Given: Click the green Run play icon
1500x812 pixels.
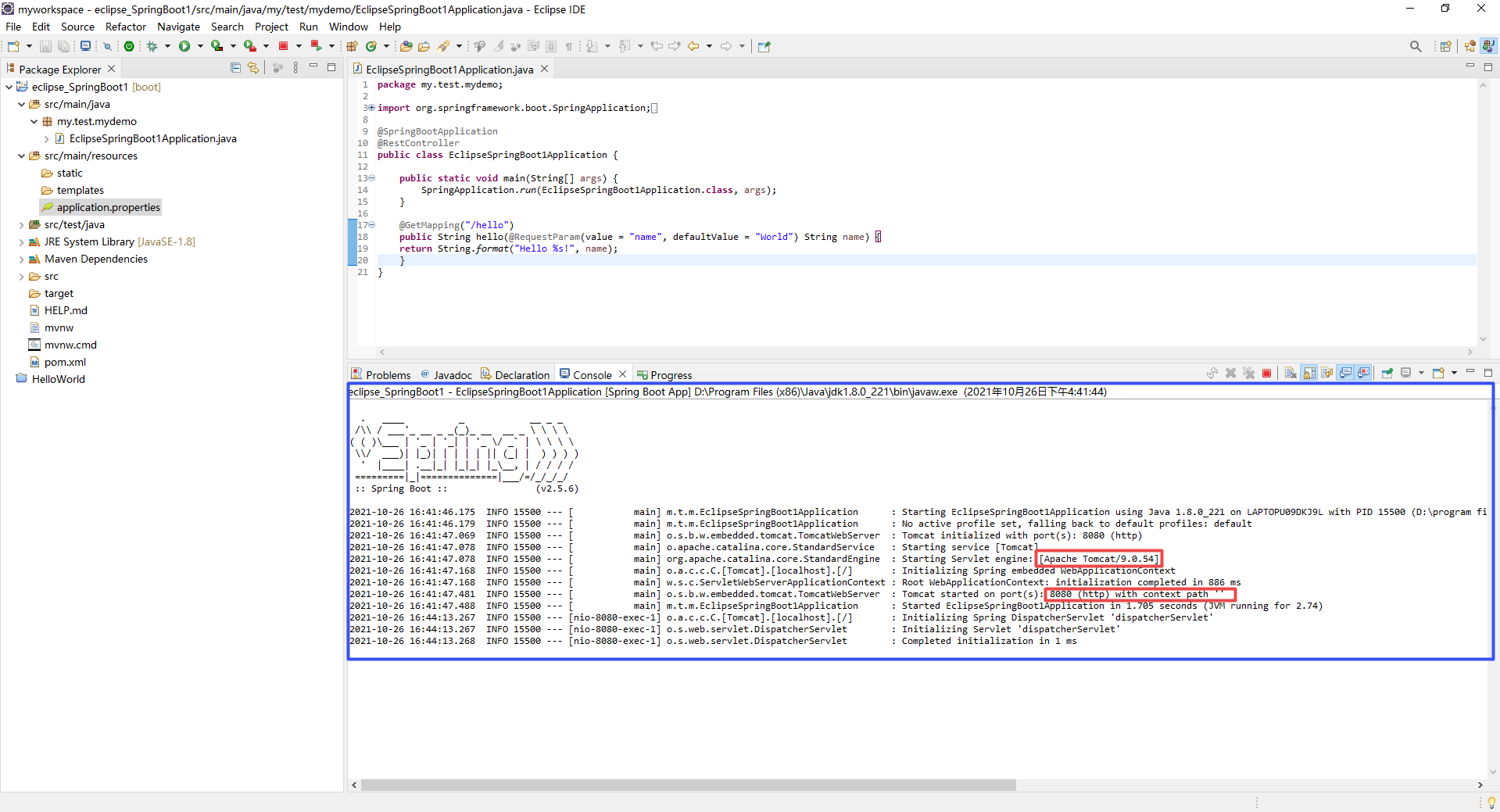Looking at the screenshot, I should point(184,46).
